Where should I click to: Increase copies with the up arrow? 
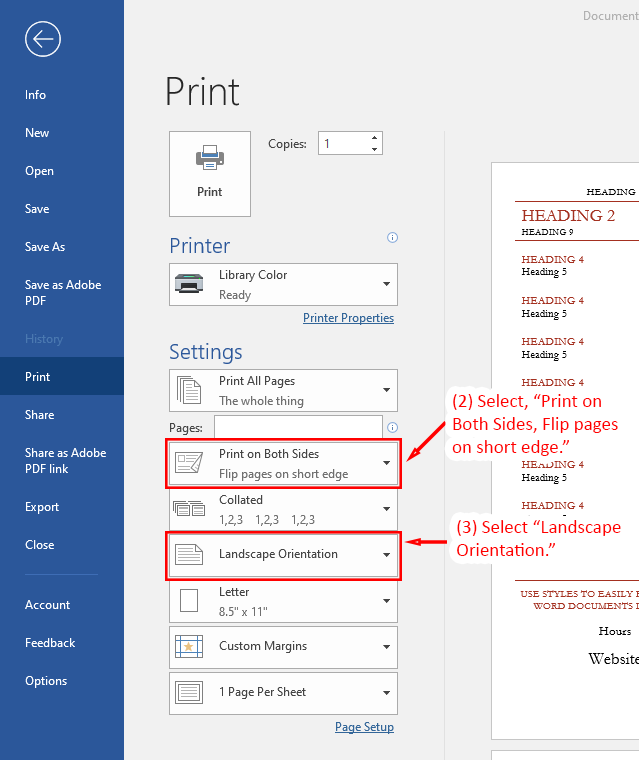(374, 138)
